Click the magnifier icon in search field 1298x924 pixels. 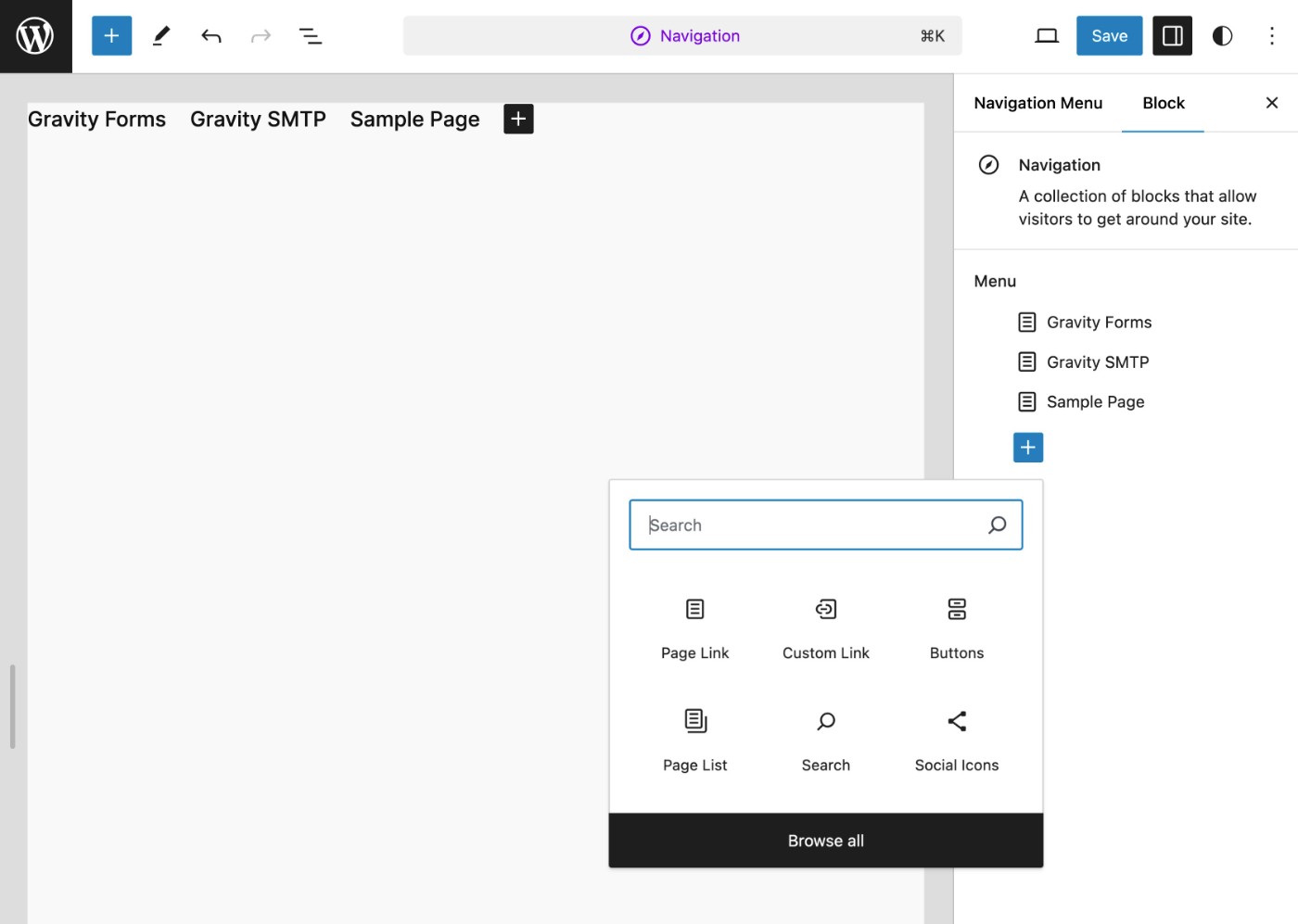click(998, 525)
